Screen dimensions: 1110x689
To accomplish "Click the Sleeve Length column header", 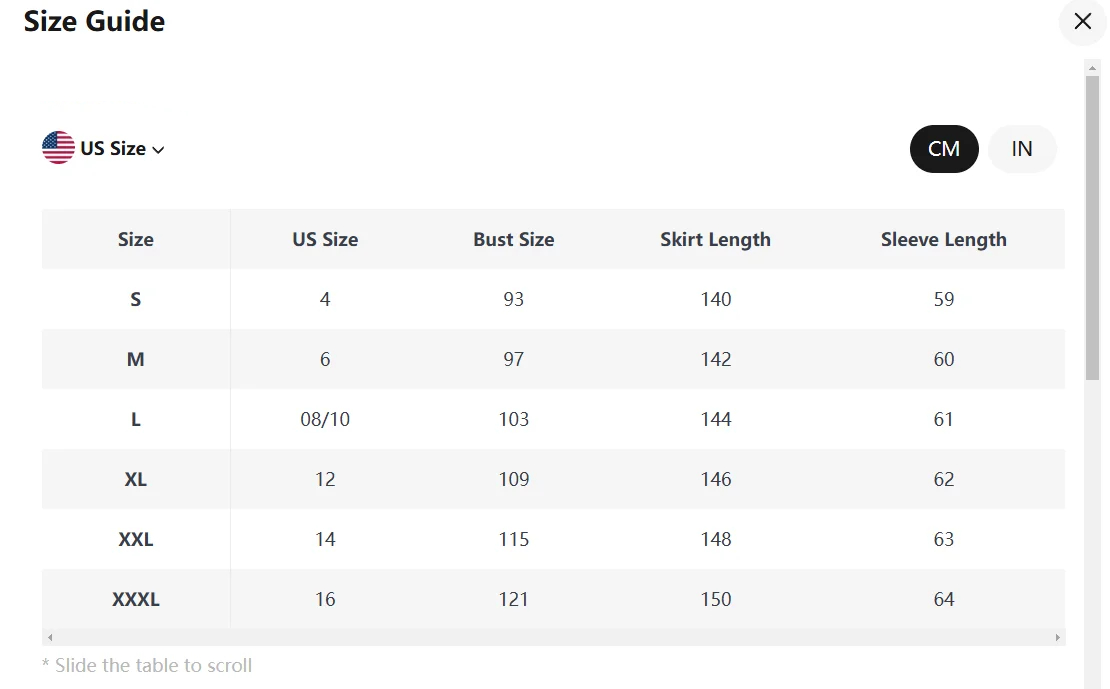I will coord(943,240).
